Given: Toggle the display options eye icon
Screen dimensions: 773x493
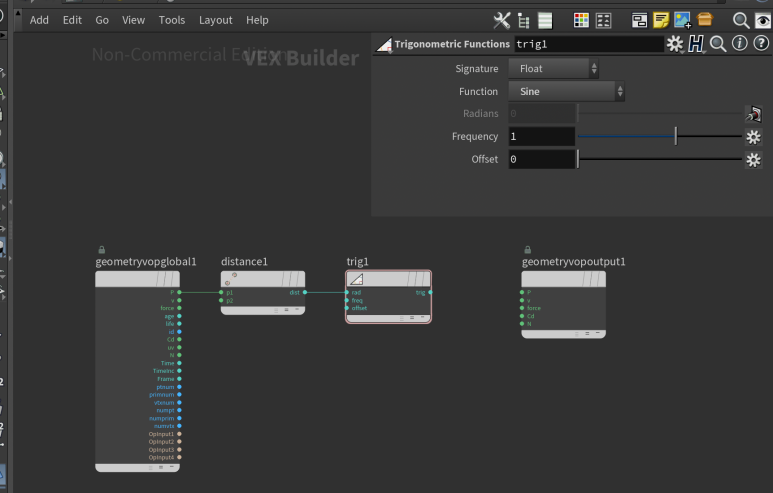Looking at the screenshot, I should [x=763, y=20].
